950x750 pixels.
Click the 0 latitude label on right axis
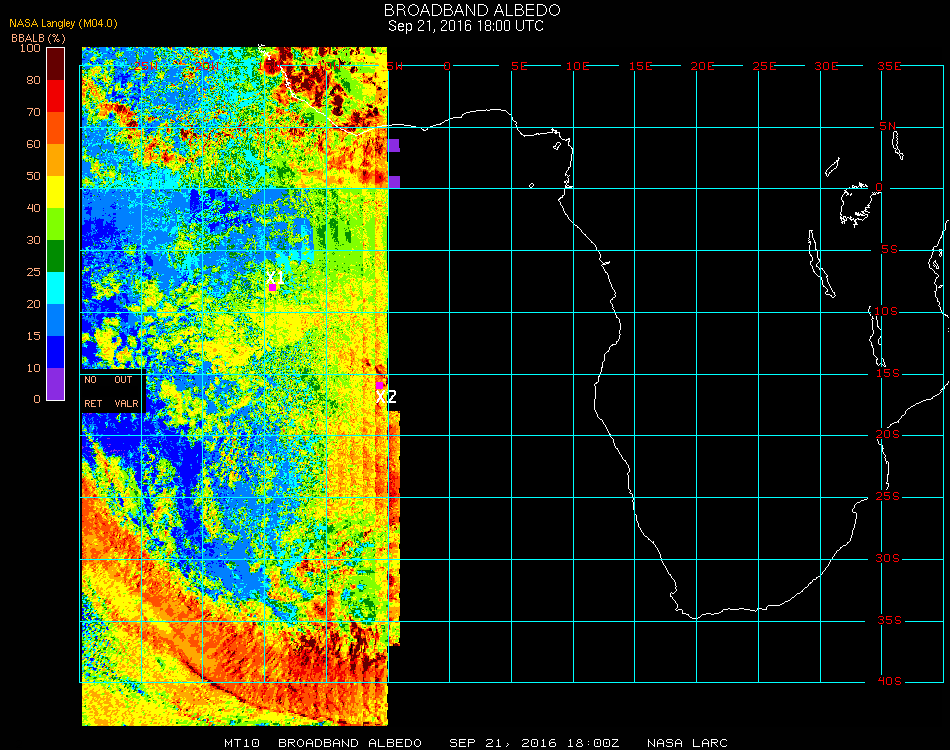point(879,187)
